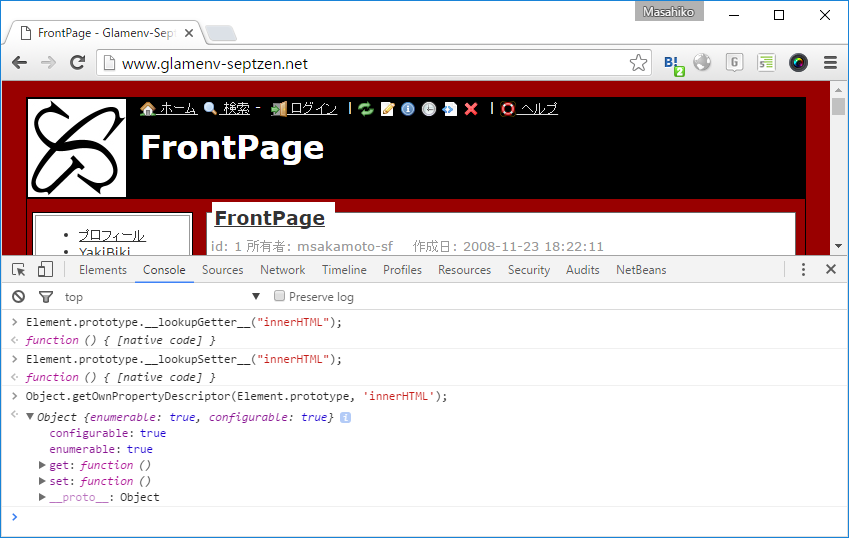Switch to the Network tab

click(282, 270)
